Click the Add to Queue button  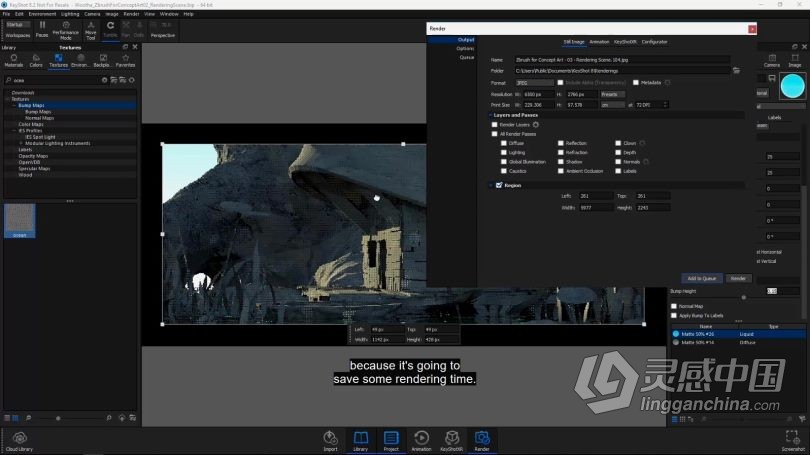coord(702,278)
